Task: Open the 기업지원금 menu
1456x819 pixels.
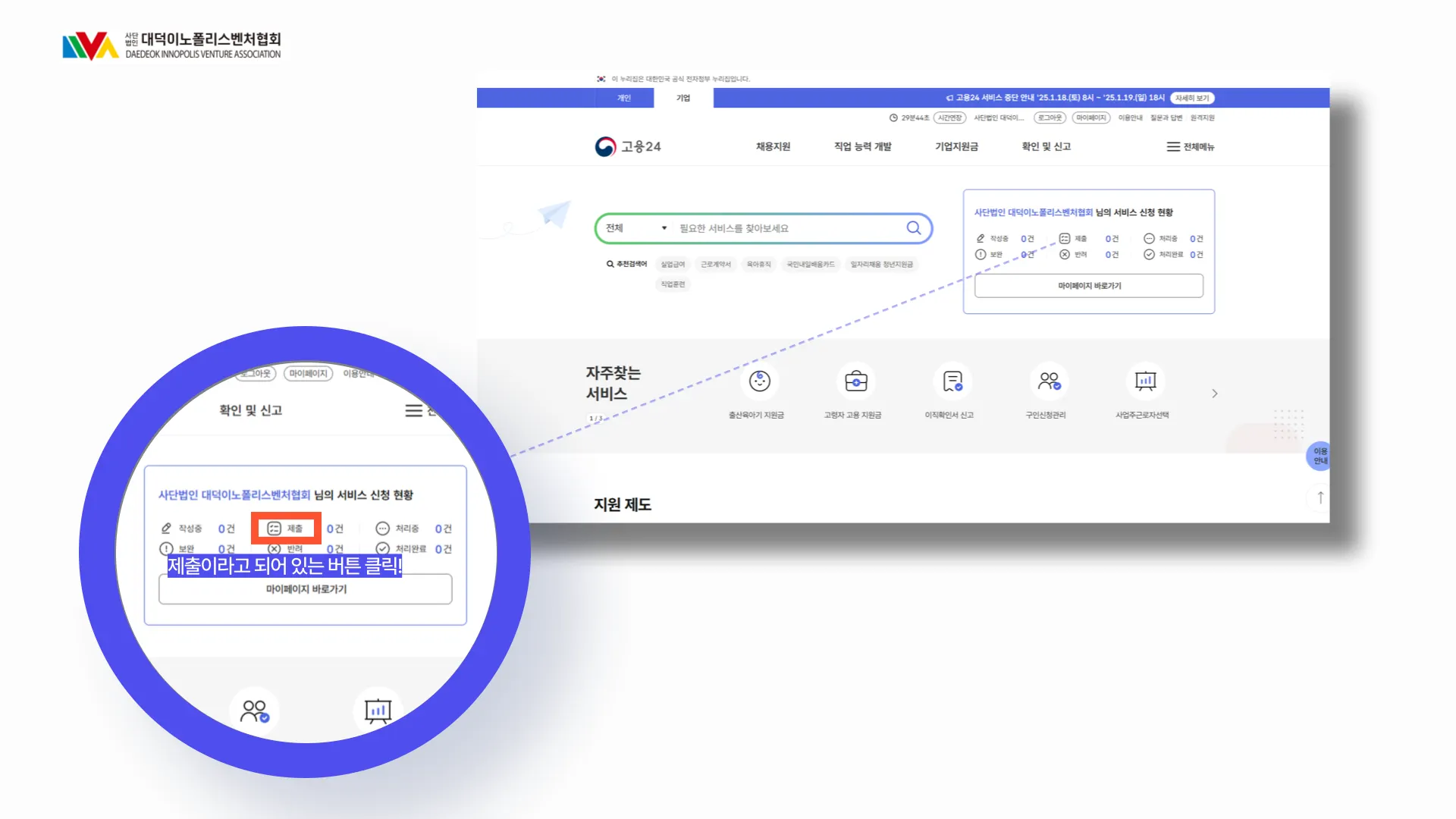Action: [x=956, y=146]
